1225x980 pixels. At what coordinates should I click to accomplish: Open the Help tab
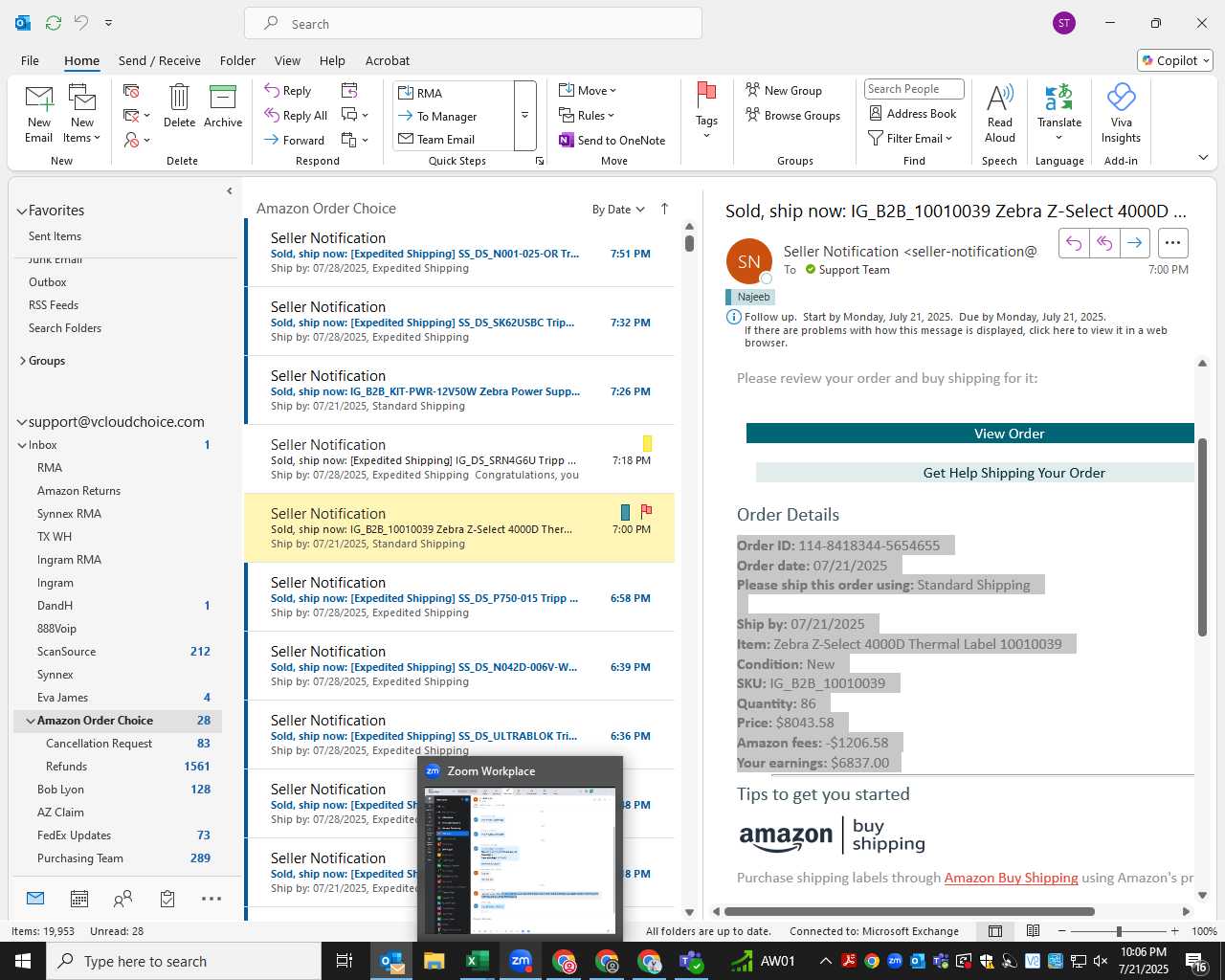pos(332,60)
